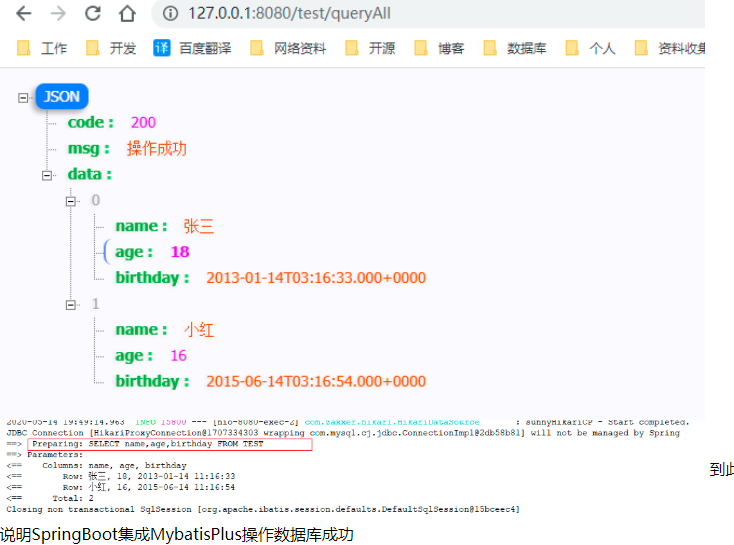Click folder icon next to 开发
This screenshot has height=545, width=734.
tap(92, 48)
